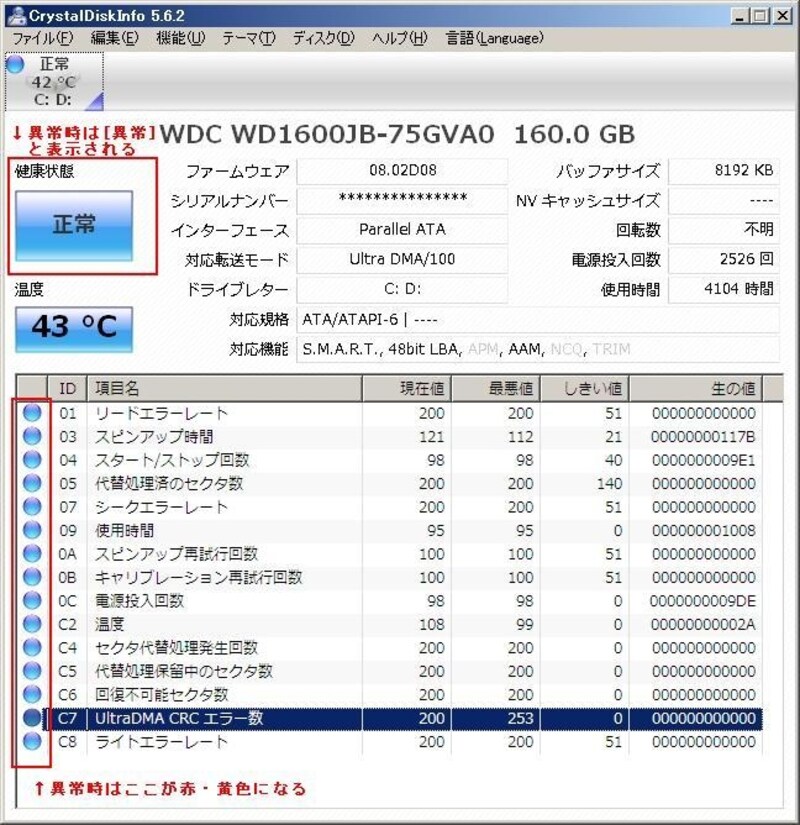Click the power-on hours field 4104 時間
Screen dimensions: 800x825
pos(724,289)
